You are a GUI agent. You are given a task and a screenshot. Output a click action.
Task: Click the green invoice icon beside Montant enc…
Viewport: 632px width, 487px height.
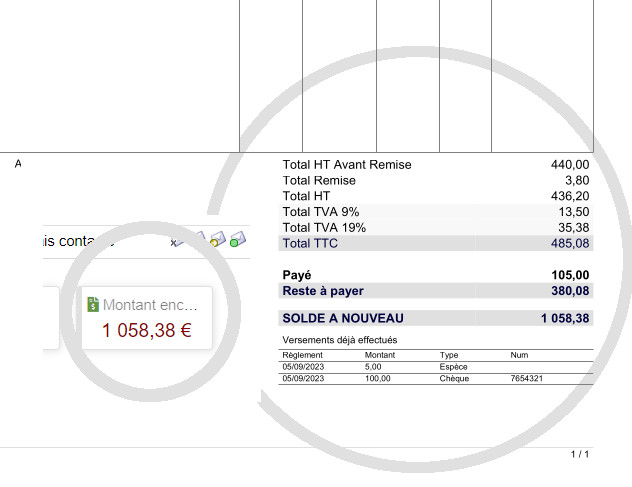coord(93,304)
